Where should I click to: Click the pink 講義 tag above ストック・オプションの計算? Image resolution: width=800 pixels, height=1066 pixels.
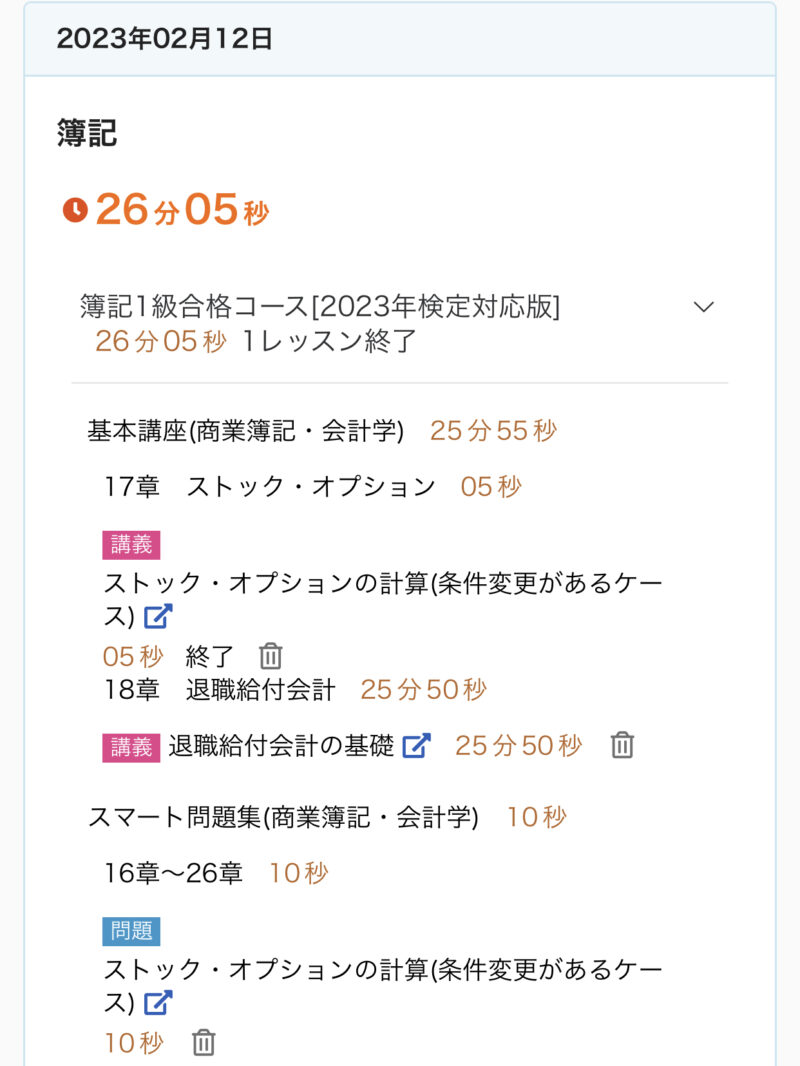point(131,545)
